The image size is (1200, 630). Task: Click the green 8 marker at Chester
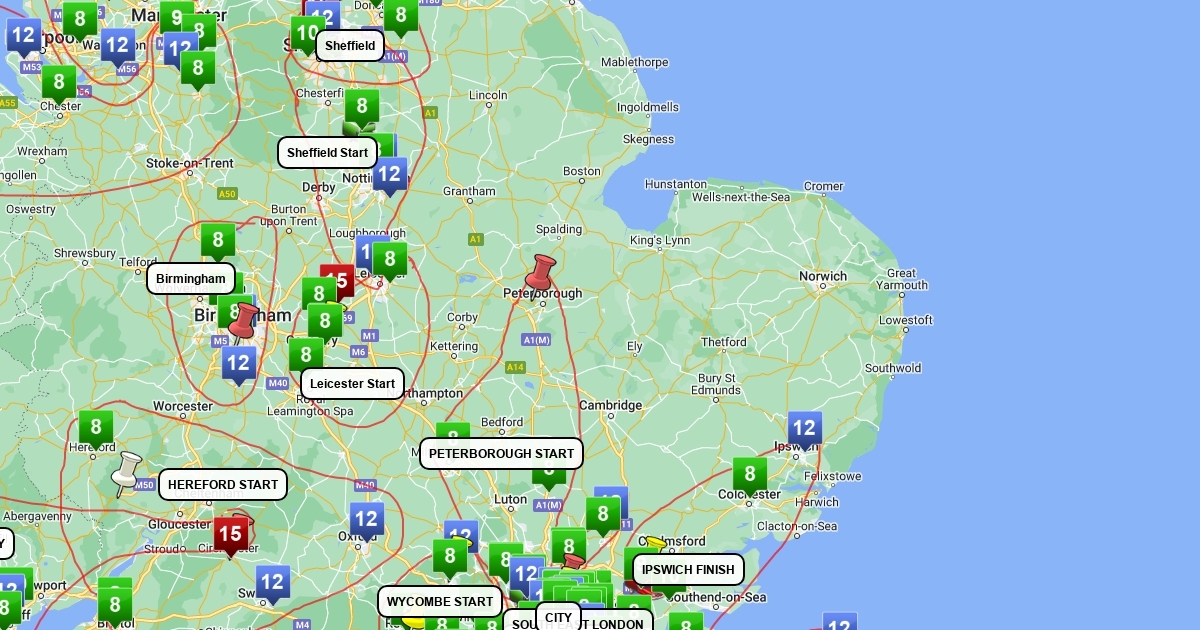59,83
